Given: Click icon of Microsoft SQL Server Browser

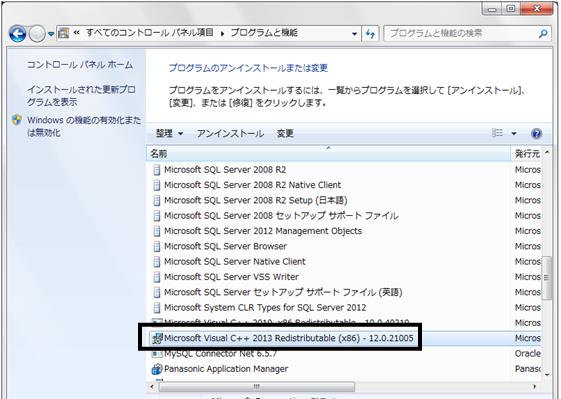Looking at the screenshot, I should [157, 246].
